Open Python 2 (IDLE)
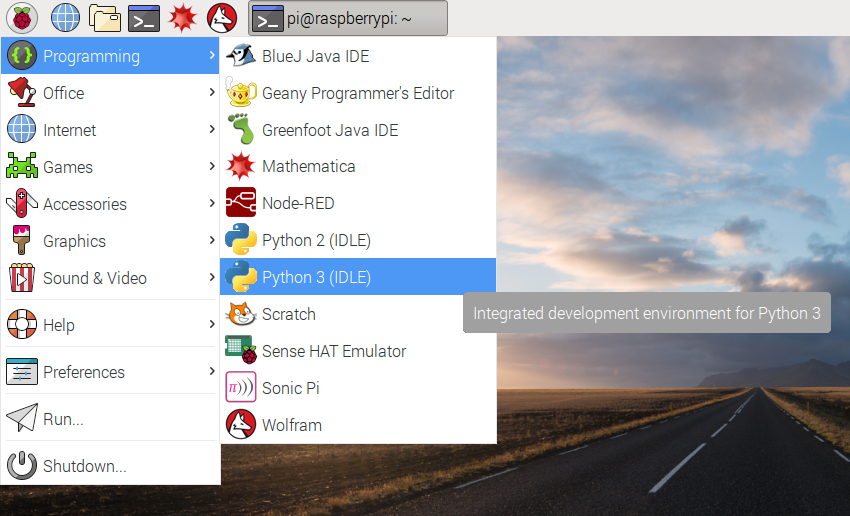The height and width of the screenshot is (516, 850). coord(358,240)
